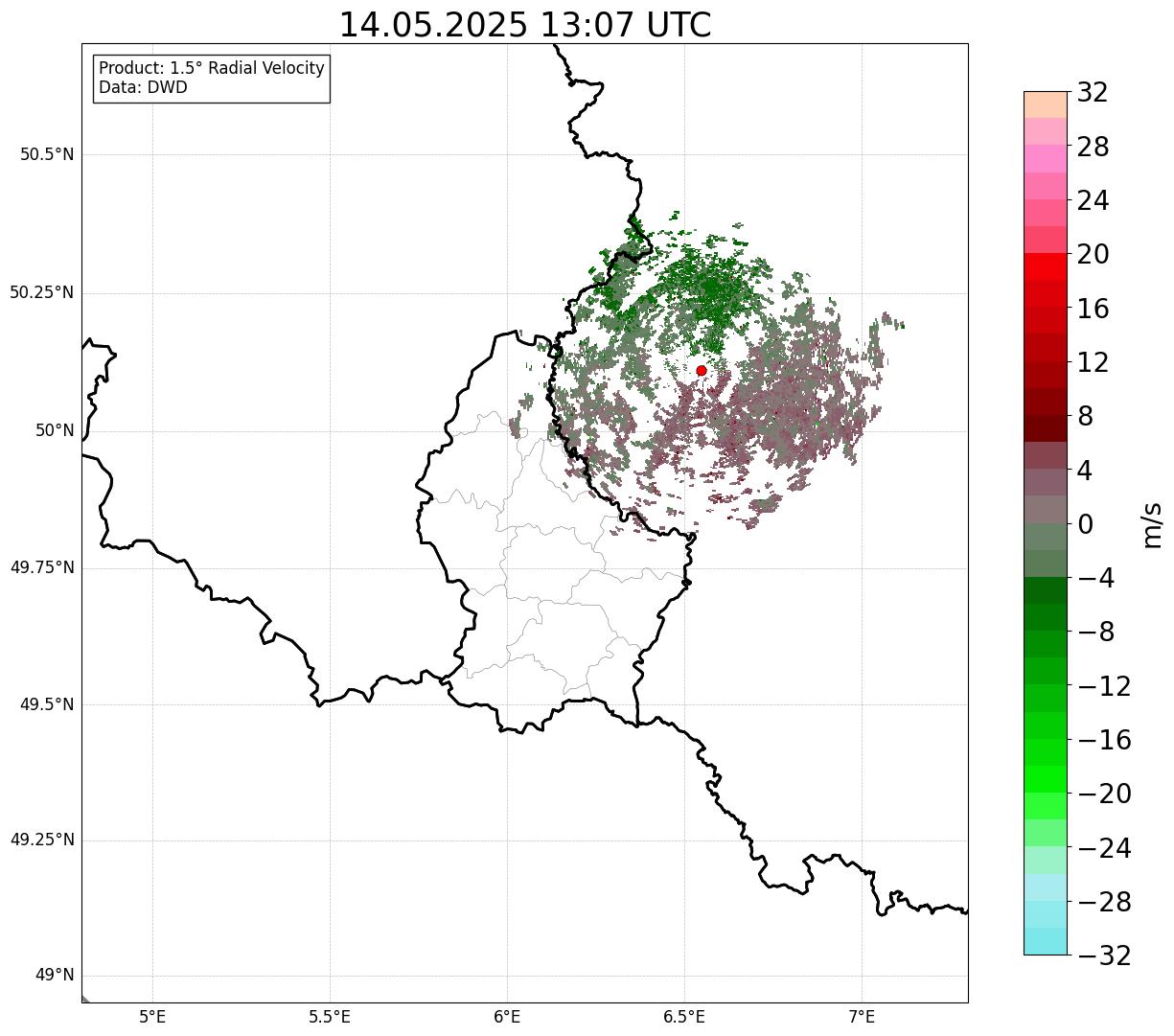1174x1036 pixels.
Task: Click the colorbar value −32
Action: pos(1104,955)
